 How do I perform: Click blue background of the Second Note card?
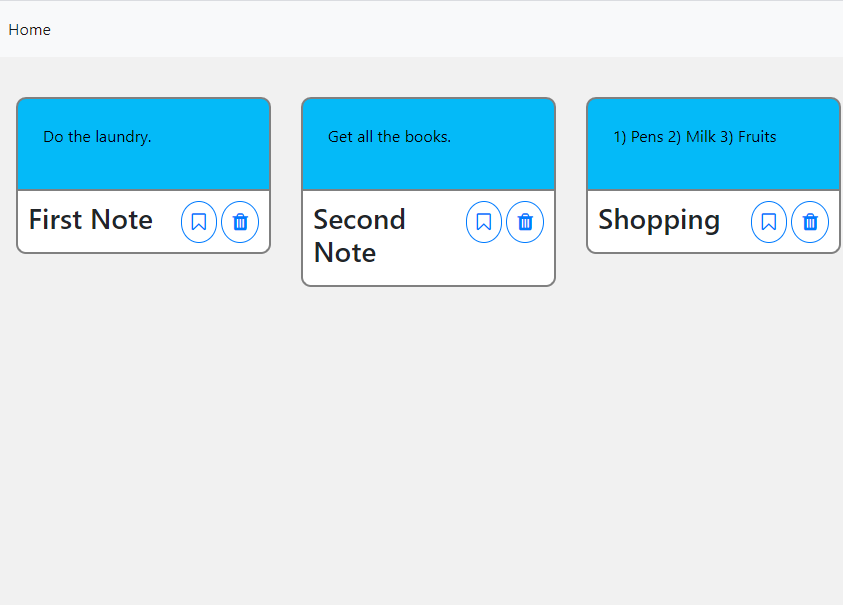point(428,168)
